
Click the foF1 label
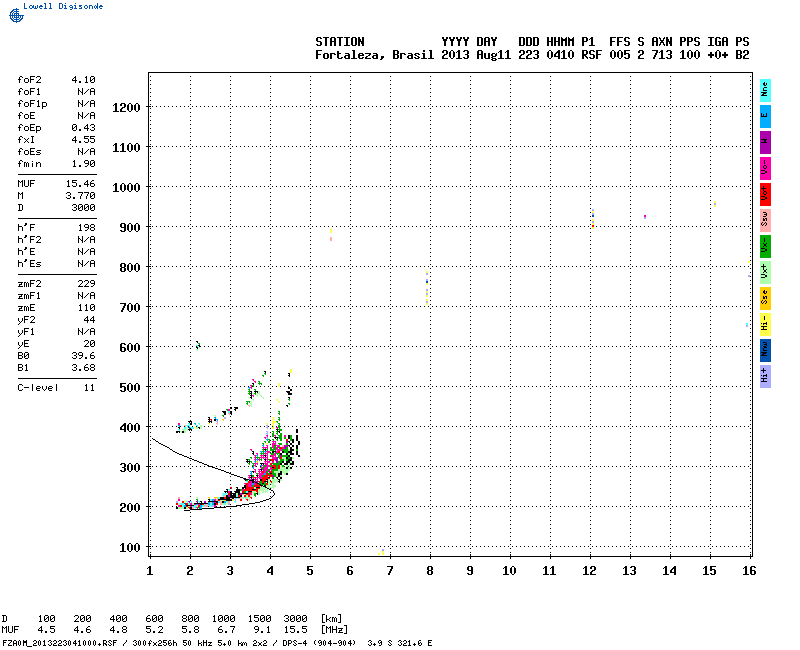click(x=30, y=92)
